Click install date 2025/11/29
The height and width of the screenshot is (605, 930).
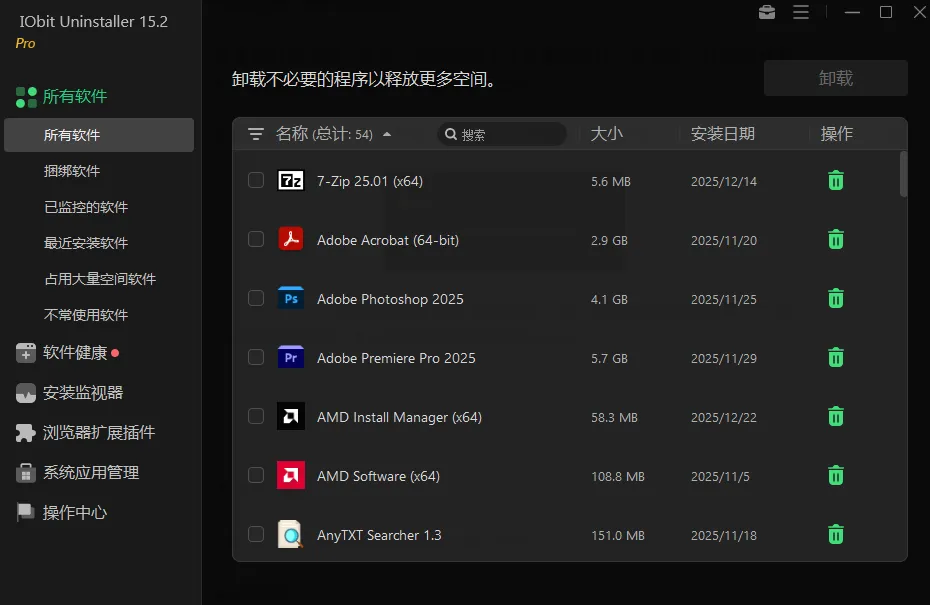(x=724, y=358)
